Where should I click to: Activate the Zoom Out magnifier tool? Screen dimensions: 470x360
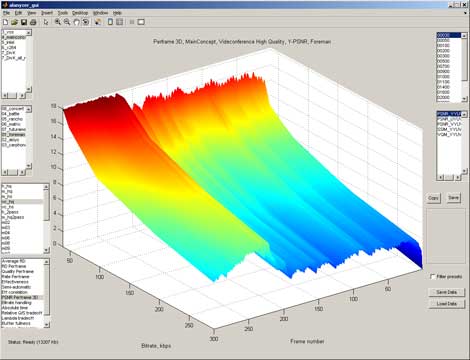[67, 22]
